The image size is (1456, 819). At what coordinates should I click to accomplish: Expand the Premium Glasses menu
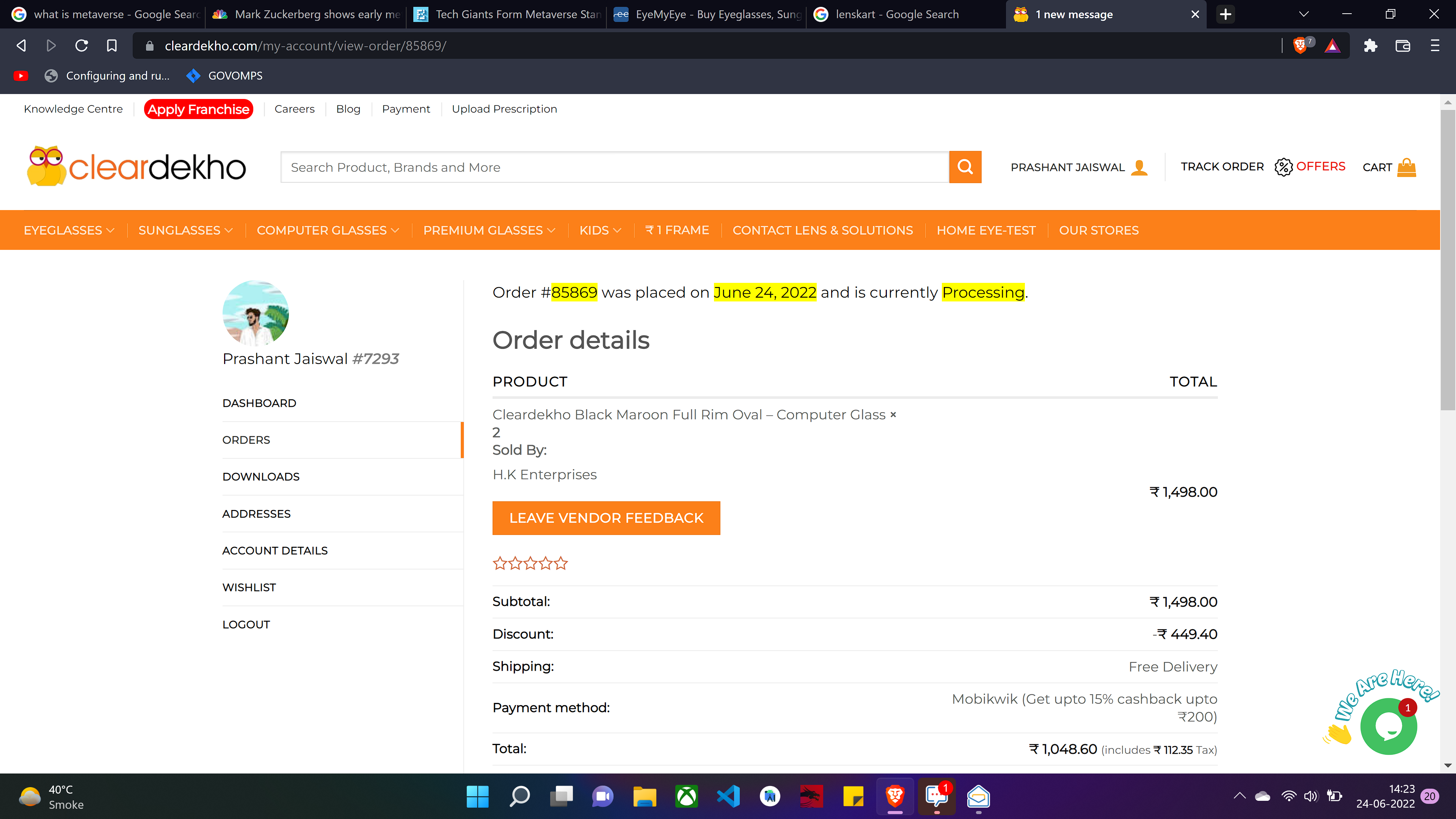(x=490, y=230)
